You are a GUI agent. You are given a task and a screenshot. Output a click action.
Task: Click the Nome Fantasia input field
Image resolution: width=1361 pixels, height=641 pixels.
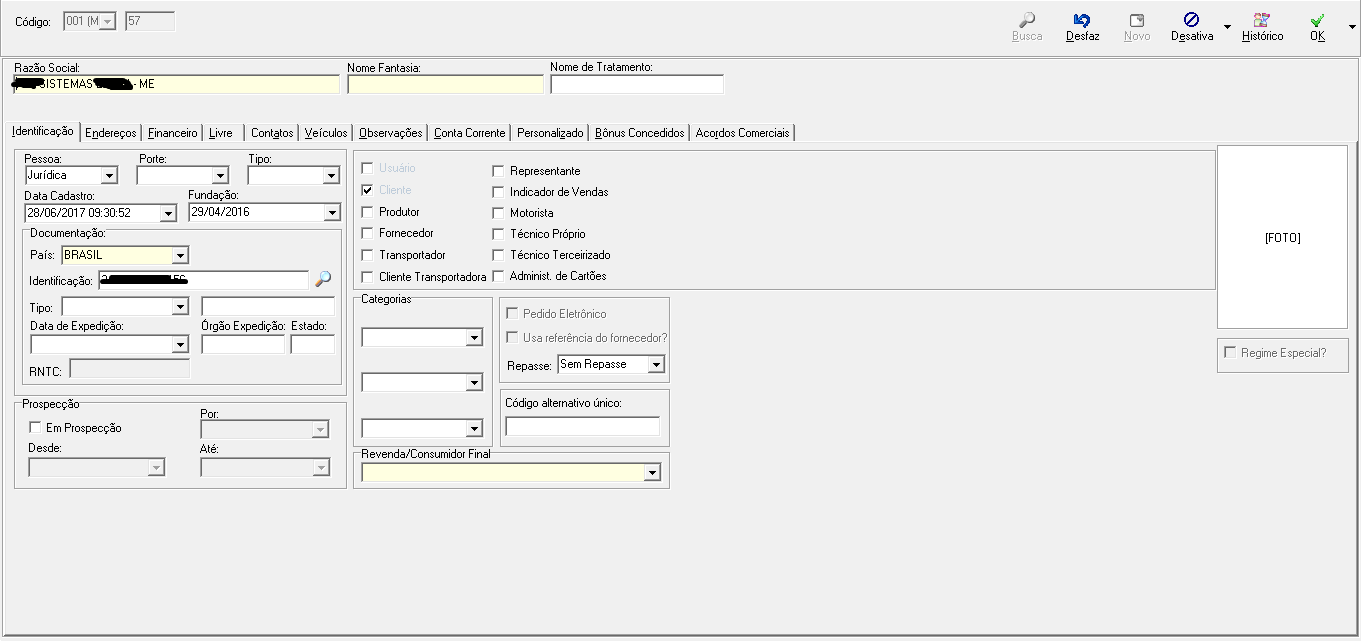(445, 85)
